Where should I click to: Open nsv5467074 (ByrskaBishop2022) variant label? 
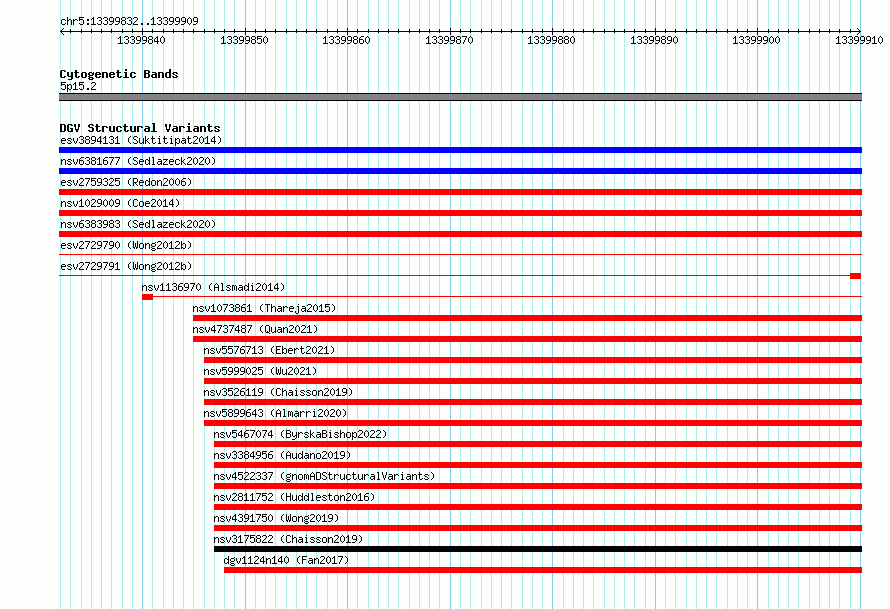click(x=300, y=434)
